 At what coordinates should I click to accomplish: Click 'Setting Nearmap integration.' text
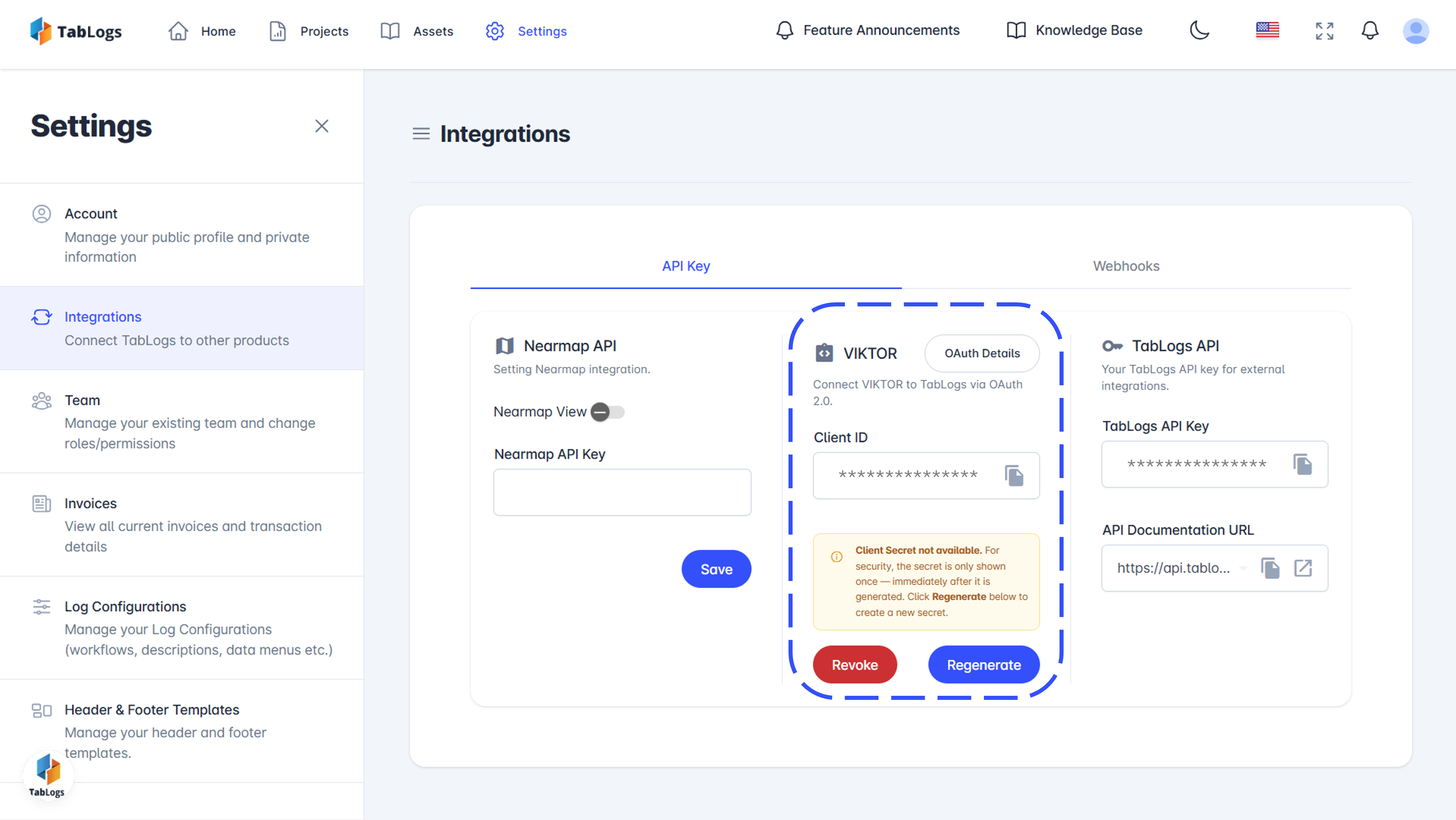571,369
